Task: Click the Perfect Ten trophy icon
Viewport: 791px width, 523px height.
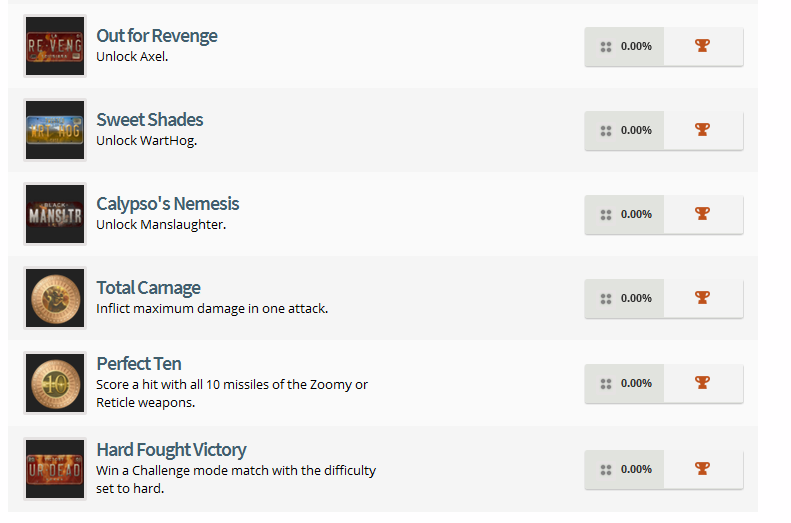Action: click(702, 383)
